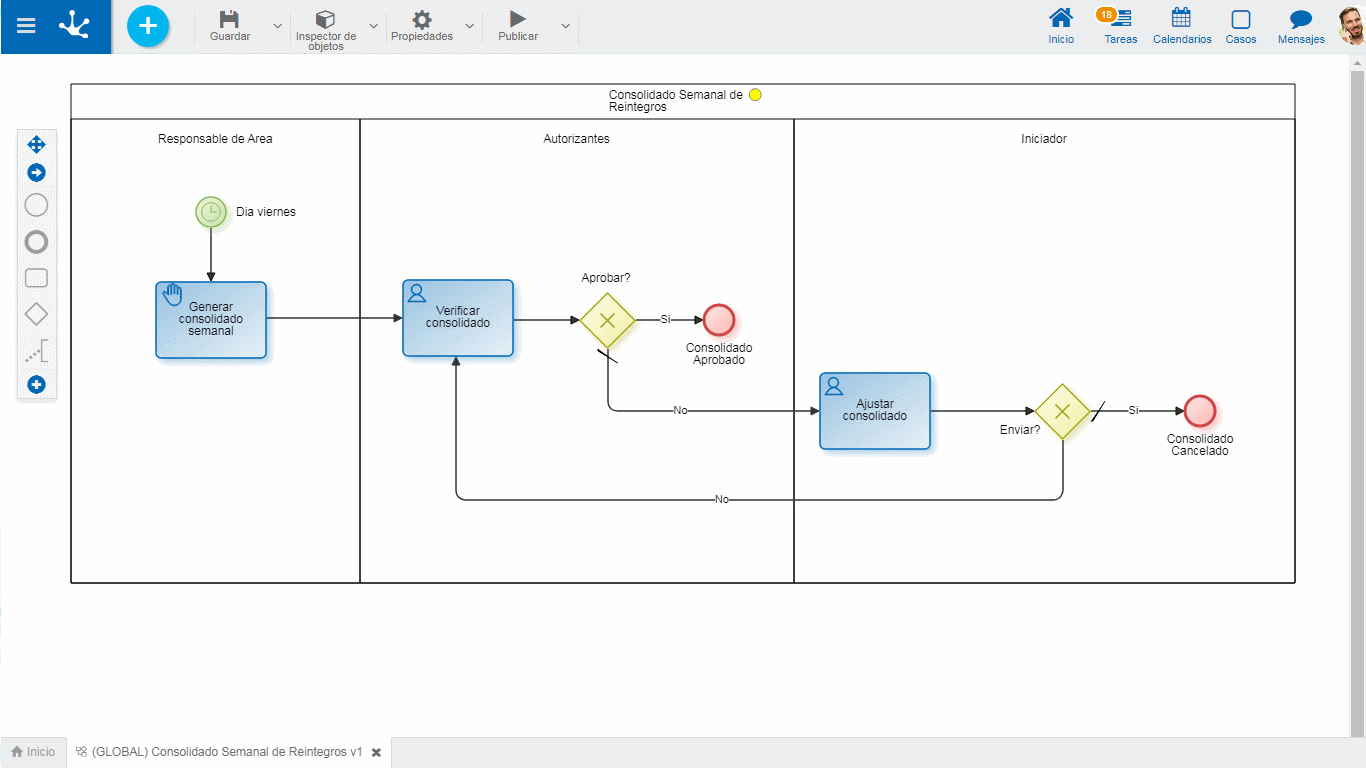Select the Verificar consolidado task node

(458, 318)
